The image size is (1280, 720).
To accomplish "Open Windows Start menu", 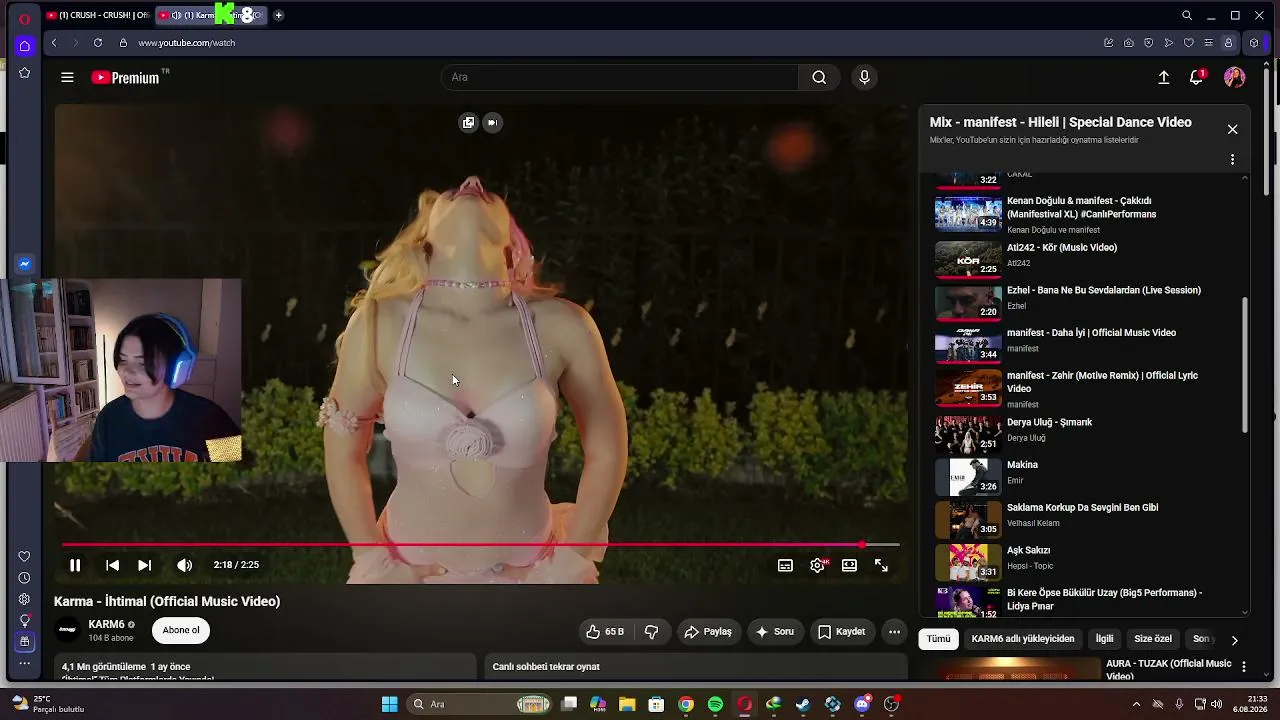I will [389, 704].
